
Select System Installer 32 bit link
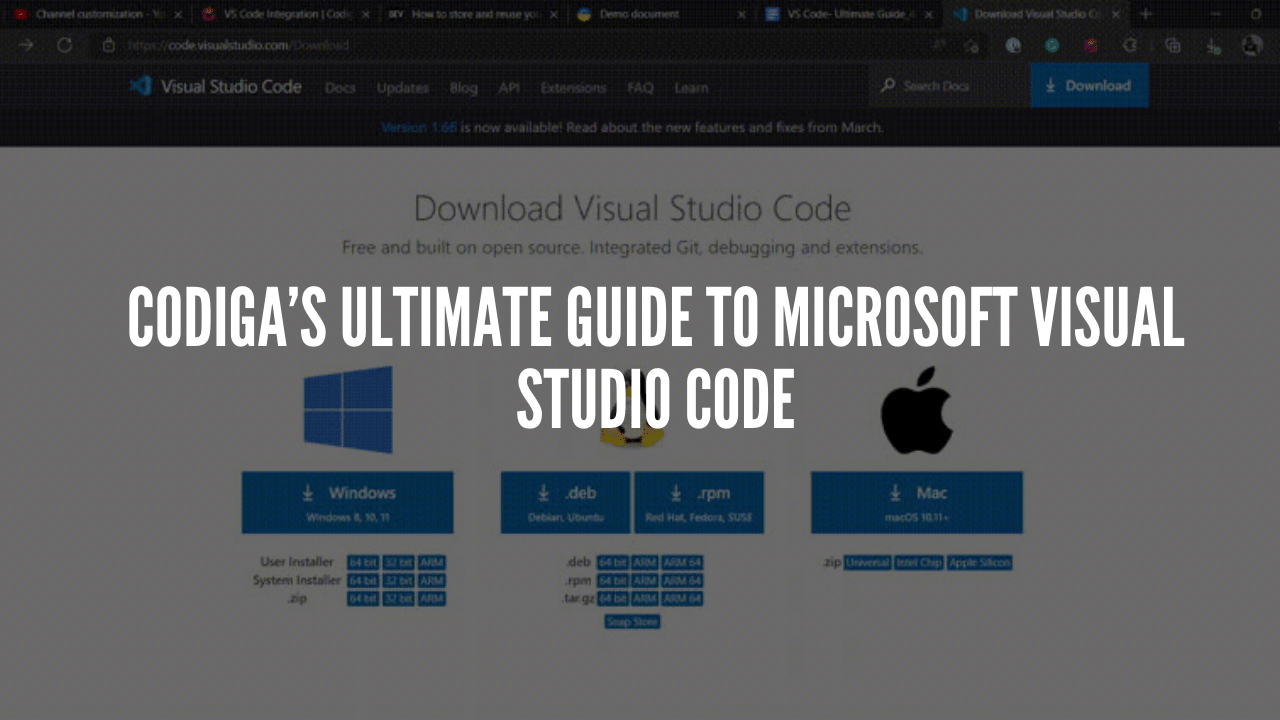(398, 580)
